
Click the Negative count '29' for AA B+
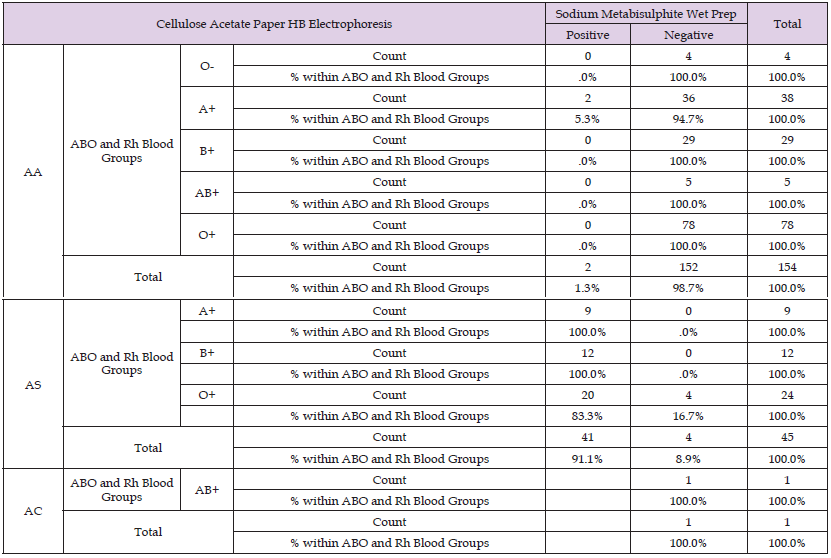[x=688, y=140]
